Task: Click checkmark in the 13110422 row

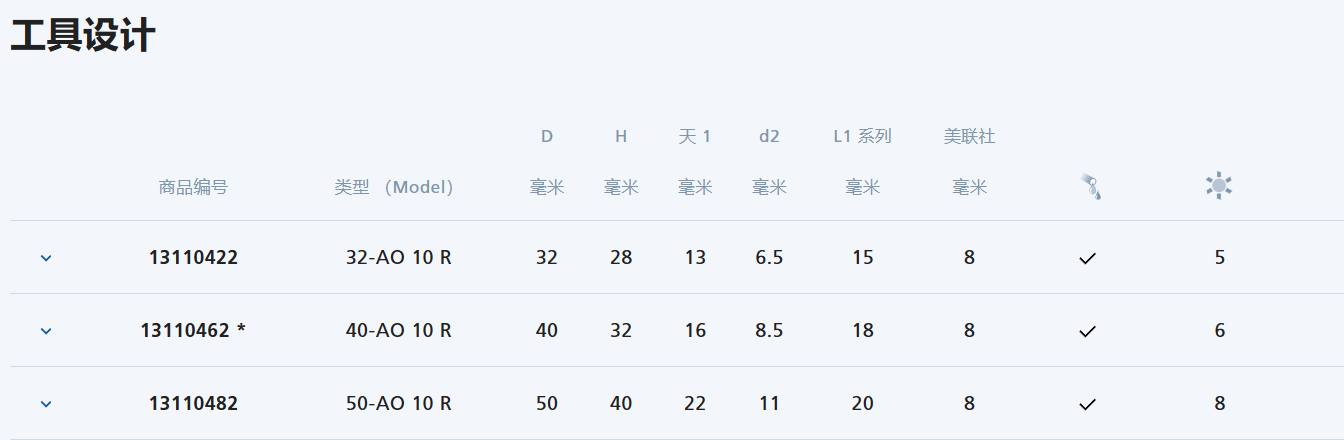Action: tap(1088, 258)
